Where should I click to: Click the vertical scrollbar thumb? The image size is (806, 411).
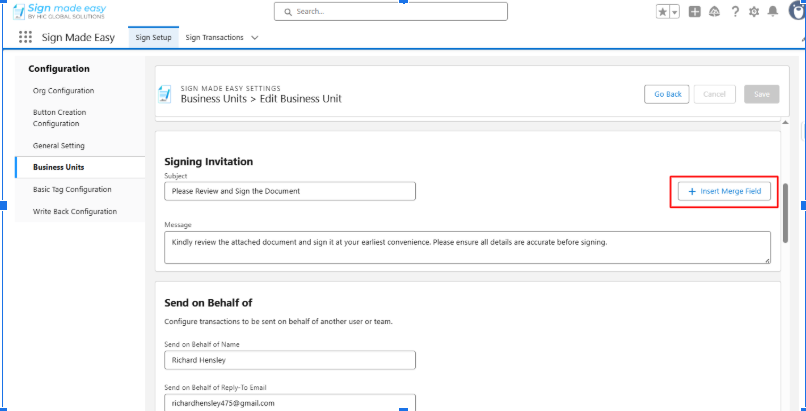[787, 210]
